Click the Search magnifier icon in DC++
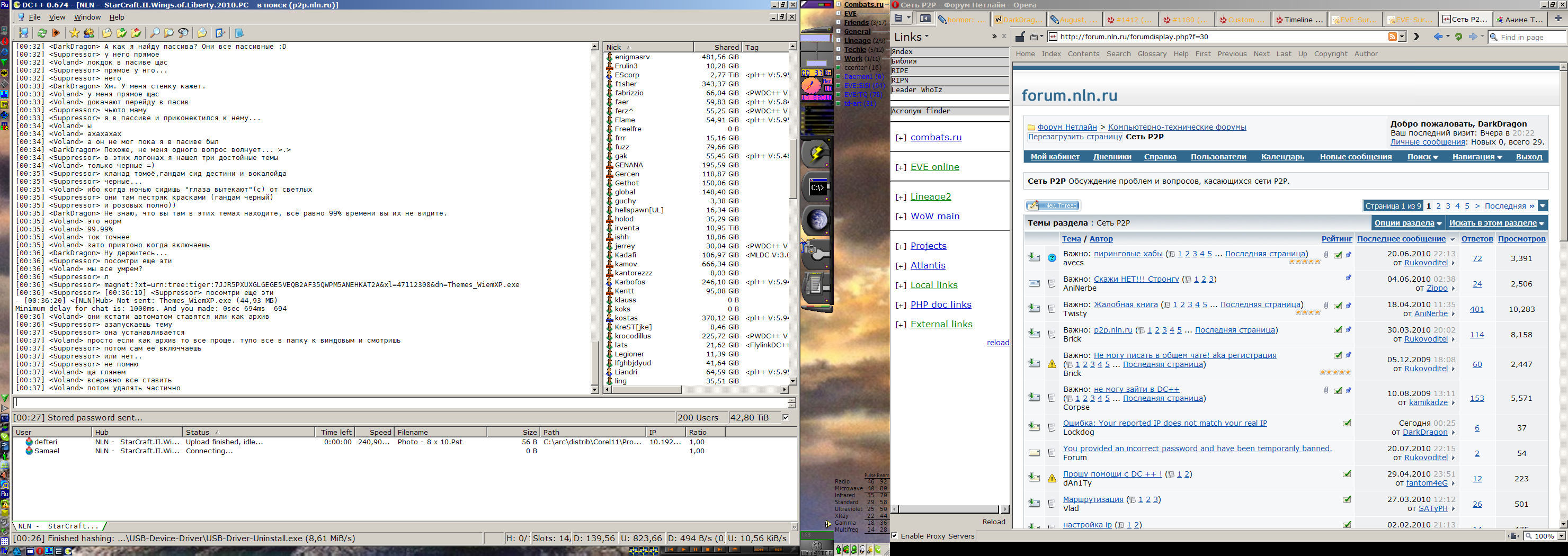 (x=155, y=33)
